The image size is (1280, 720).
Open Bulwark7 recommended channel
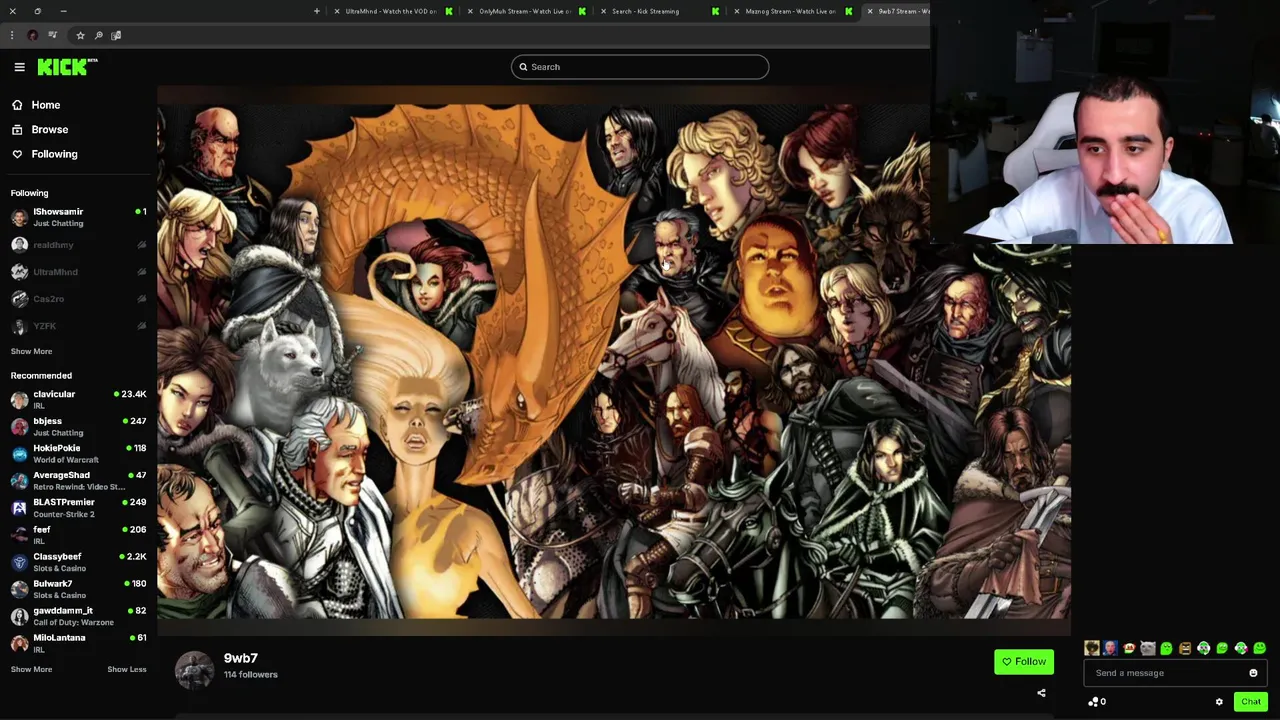[78, 588]
